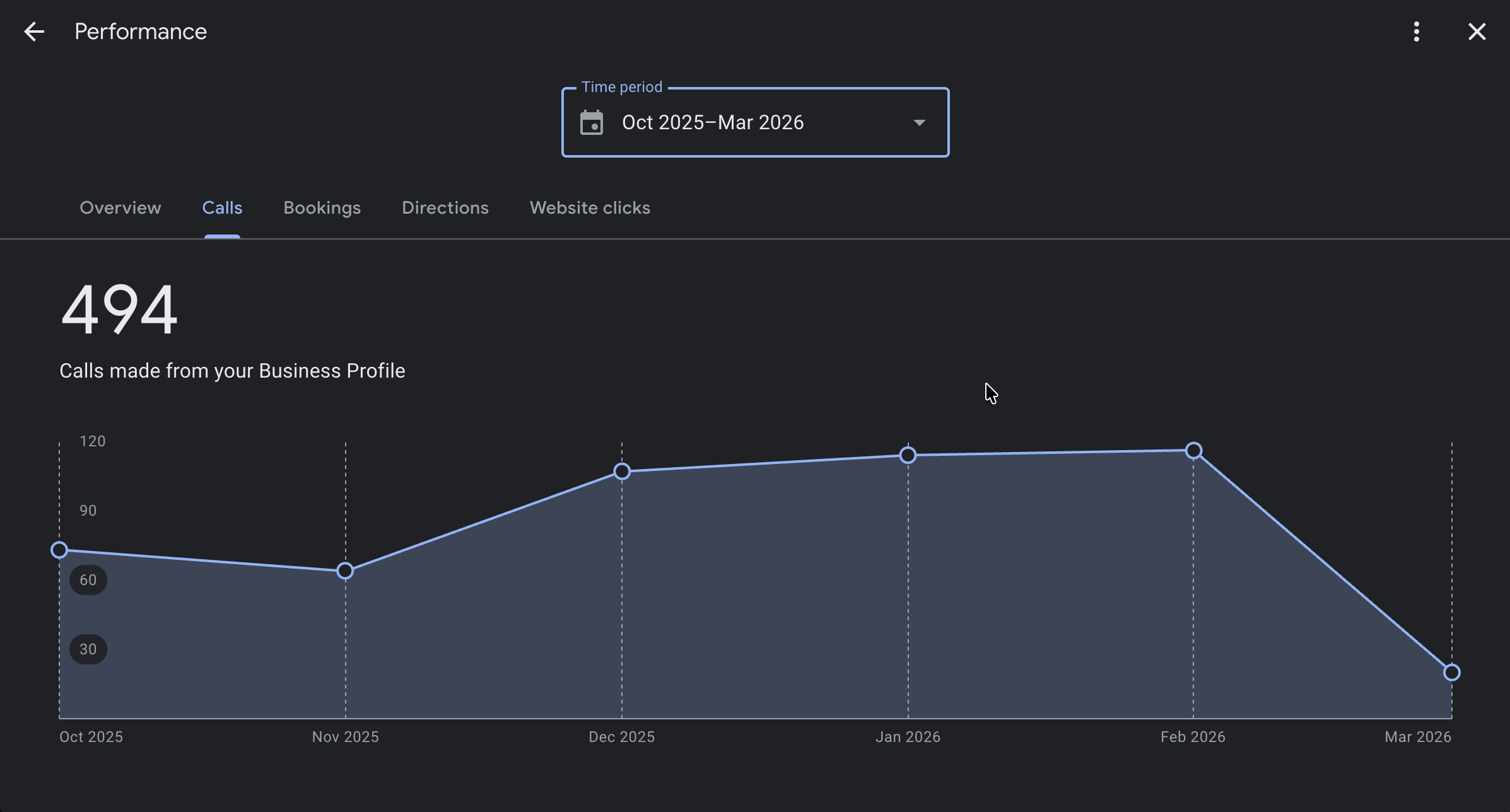
Task: Click the back arrow icon
Action: pyautogui.click(x=34, y=32)
